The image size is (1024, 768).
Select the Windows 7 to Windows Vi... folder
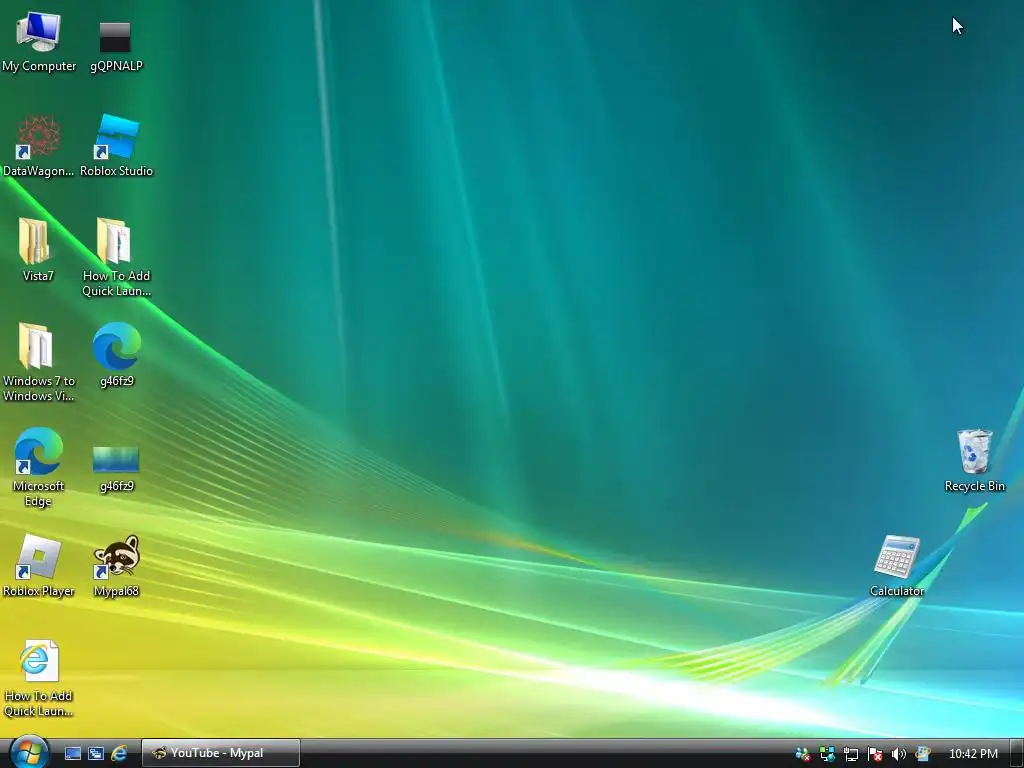coord(39,362)
